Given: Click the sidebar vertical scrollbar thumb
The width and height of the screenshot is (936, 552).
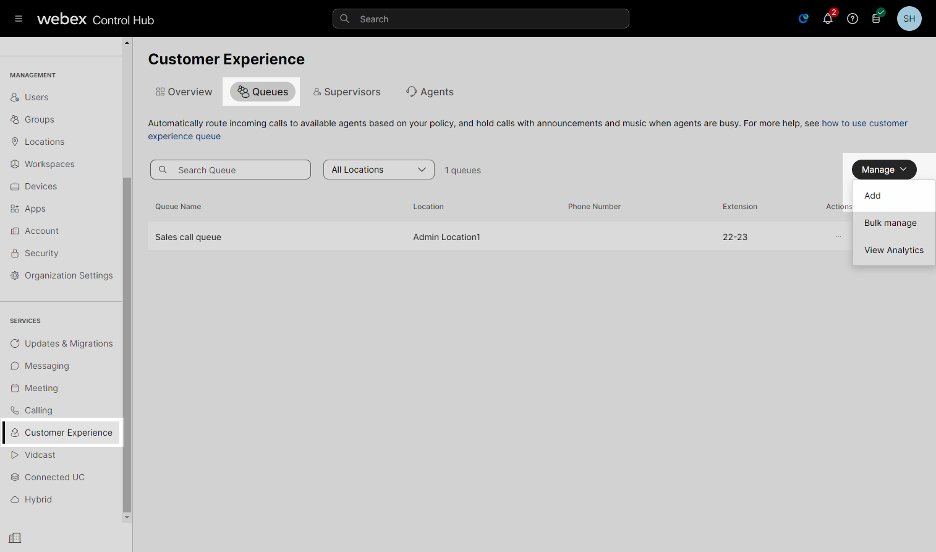Looking at the screenshot, I should pyautogui.click(x=127, y=343).
